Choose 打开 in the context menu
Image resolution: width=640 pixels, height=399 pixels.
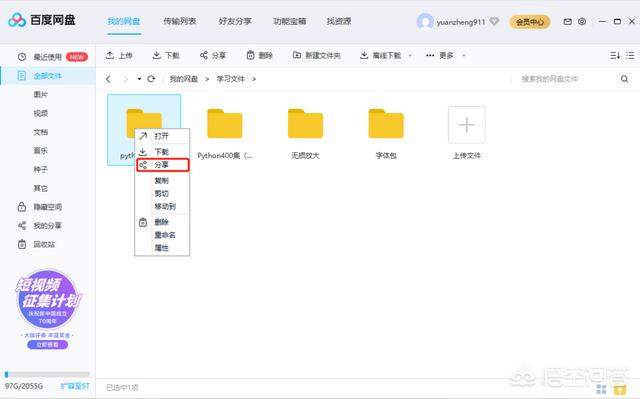point(162,136)
